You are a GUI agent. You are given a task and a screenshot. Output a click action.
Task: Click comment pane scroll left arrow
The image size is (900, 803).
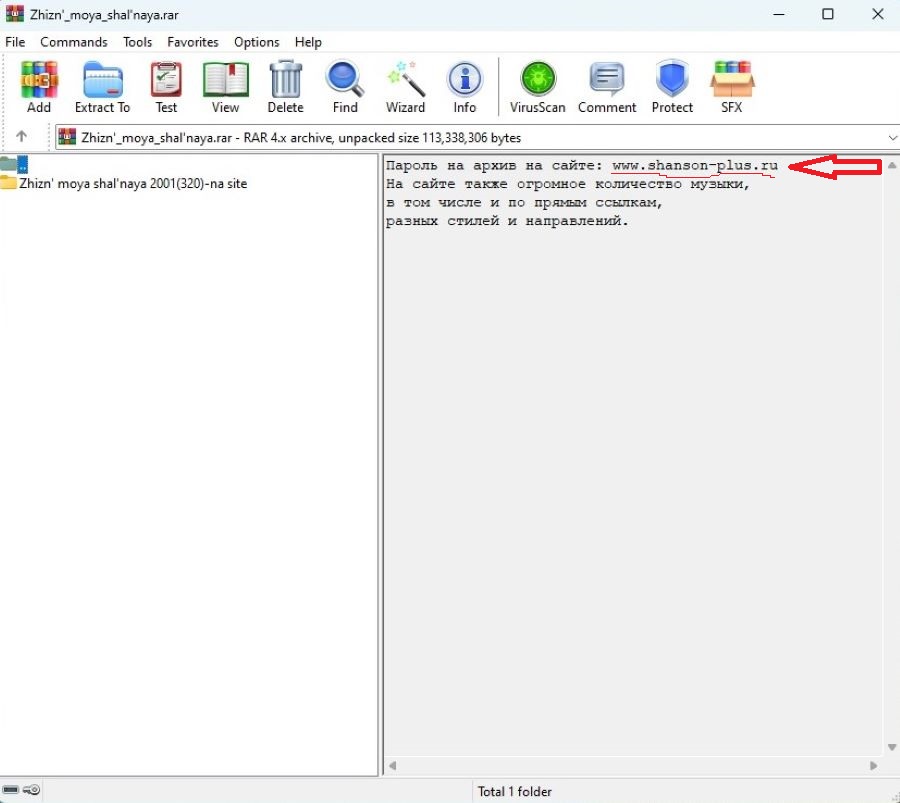tap(393, 765)
